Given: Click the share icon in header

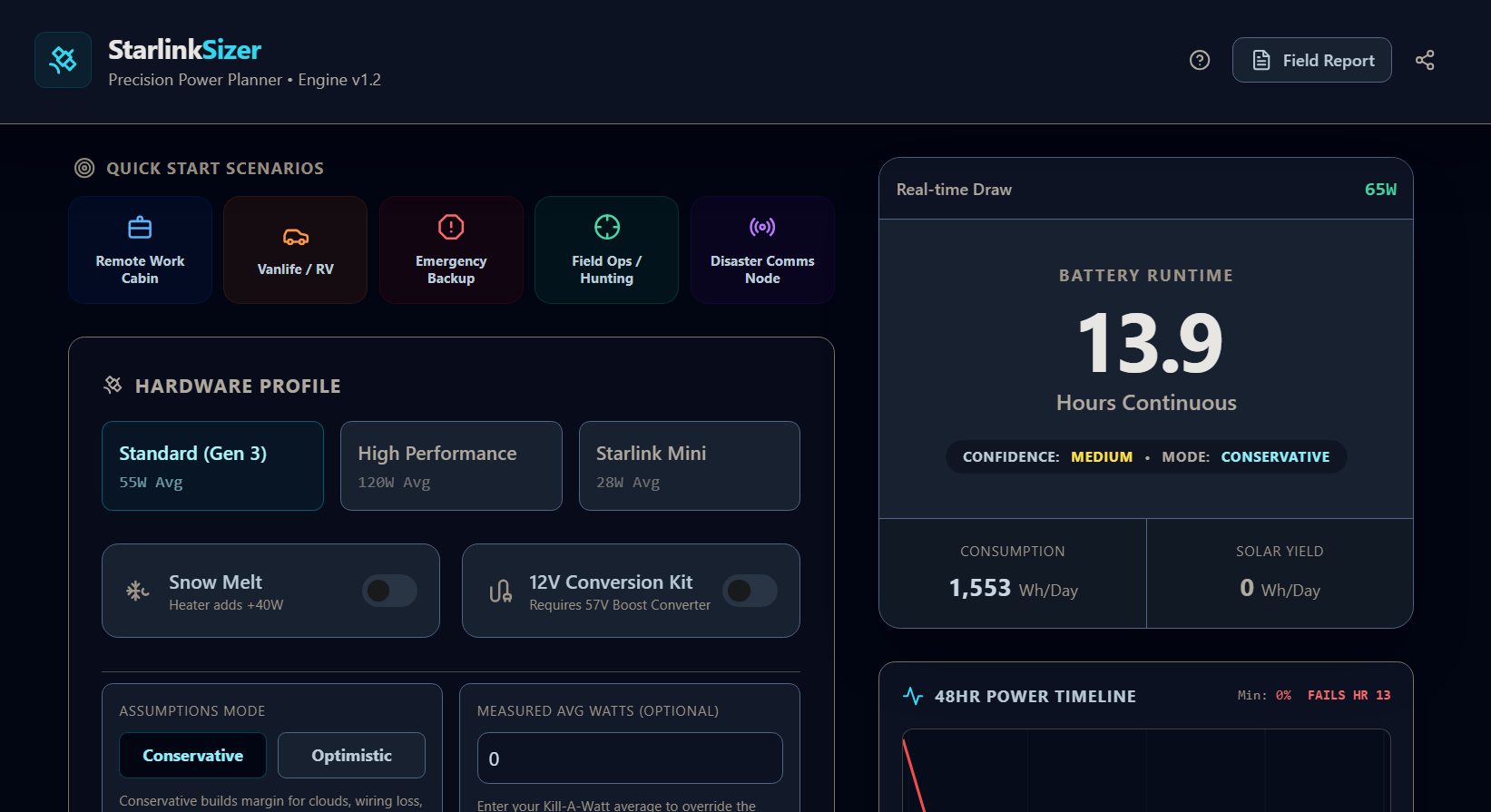Looking at the screenshot, I should click(x=1425, y=60).
